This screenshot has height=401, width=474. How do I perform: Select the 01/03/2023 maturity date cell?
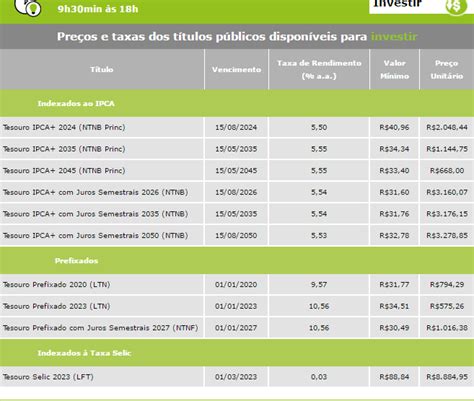236,377
